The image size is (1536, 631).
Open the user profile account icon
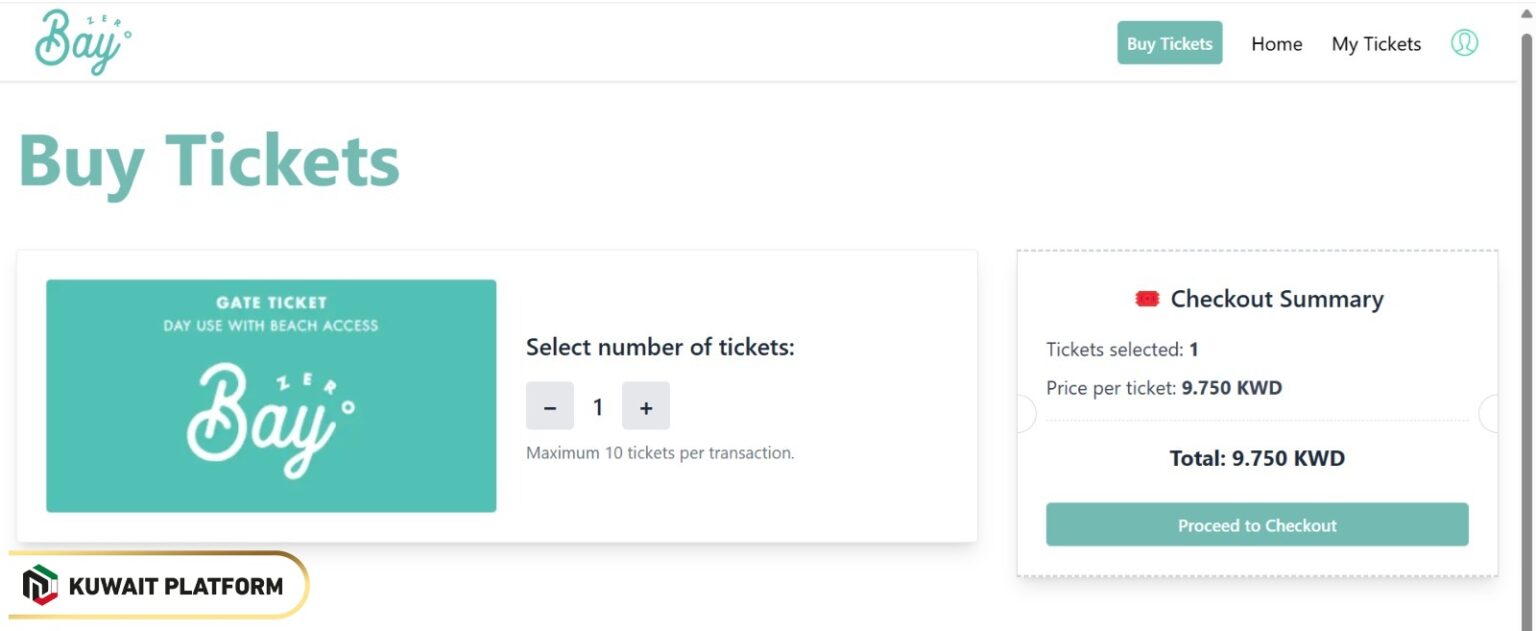[x=1464, y=43]
